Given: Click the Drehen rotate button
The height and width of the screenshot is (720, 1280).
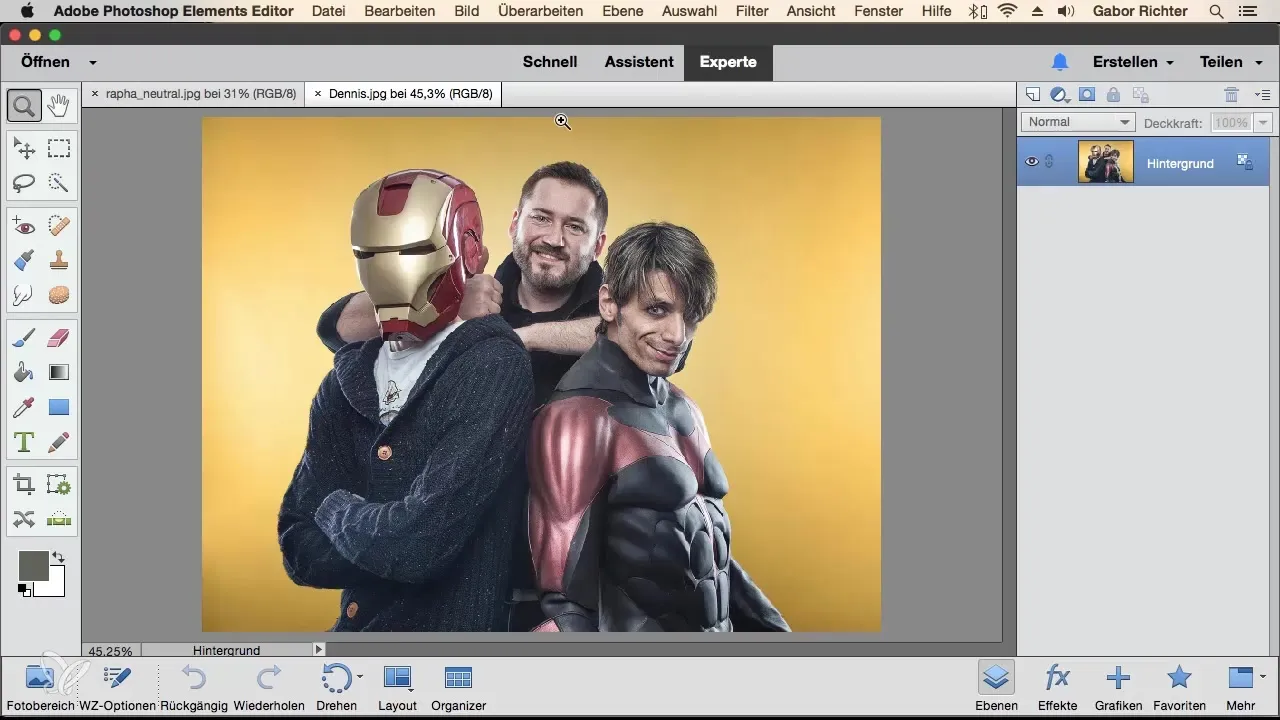Looking at the screenshot, I should (x=337, y=687).
